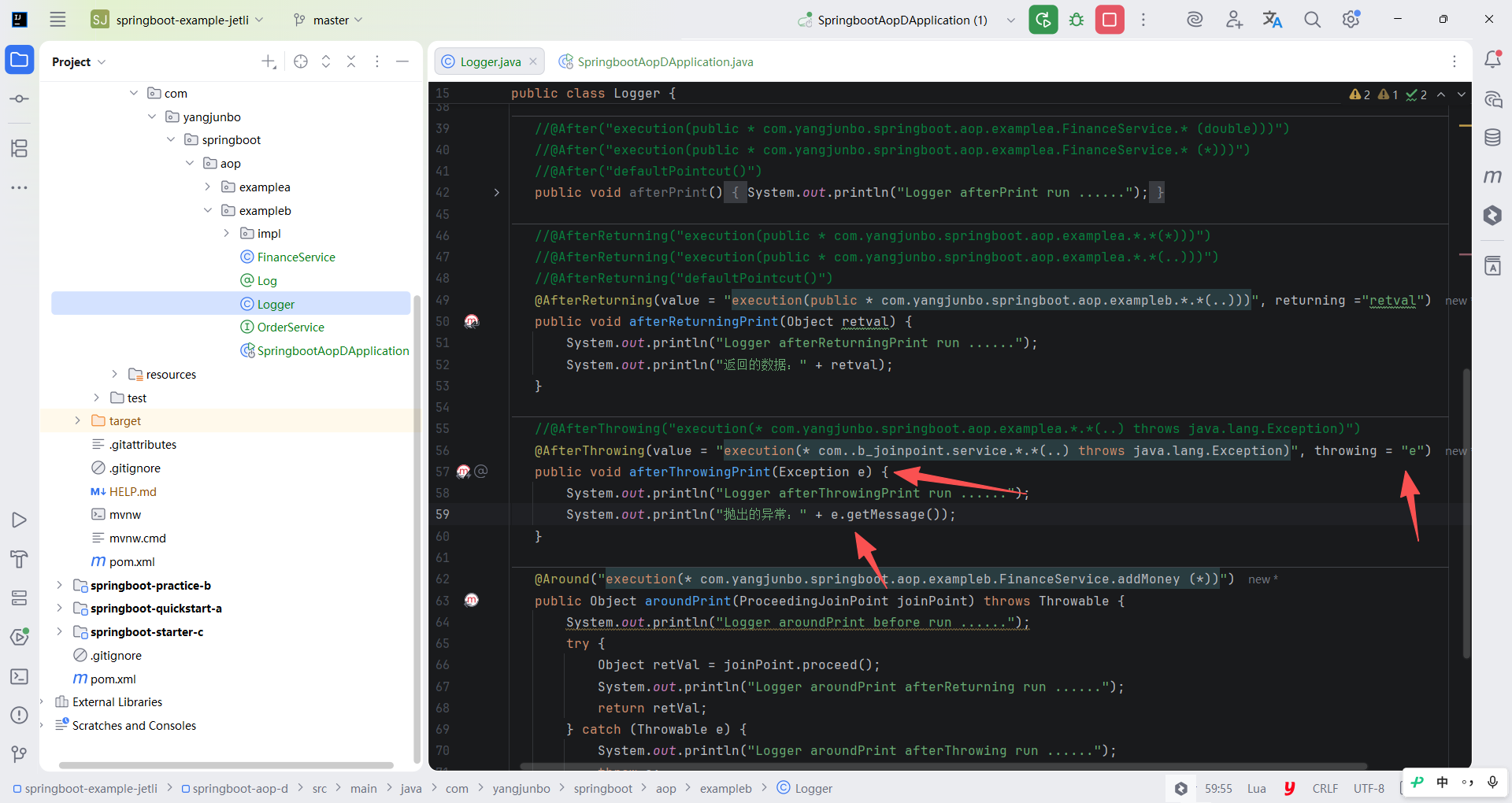Open the Commit tool window
The height and width of the screenshot is (803, 1512).
pos(20,99)
